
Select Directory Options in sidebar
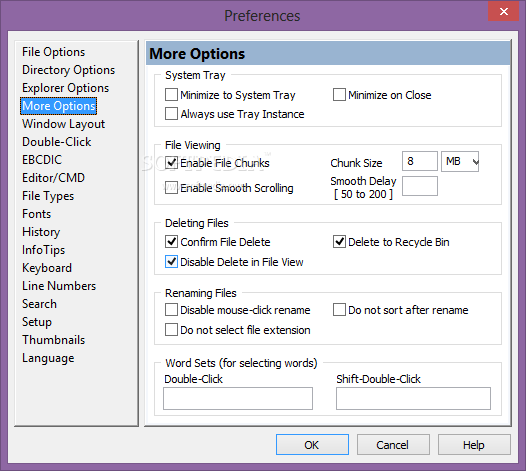click(x=68, y=70)
